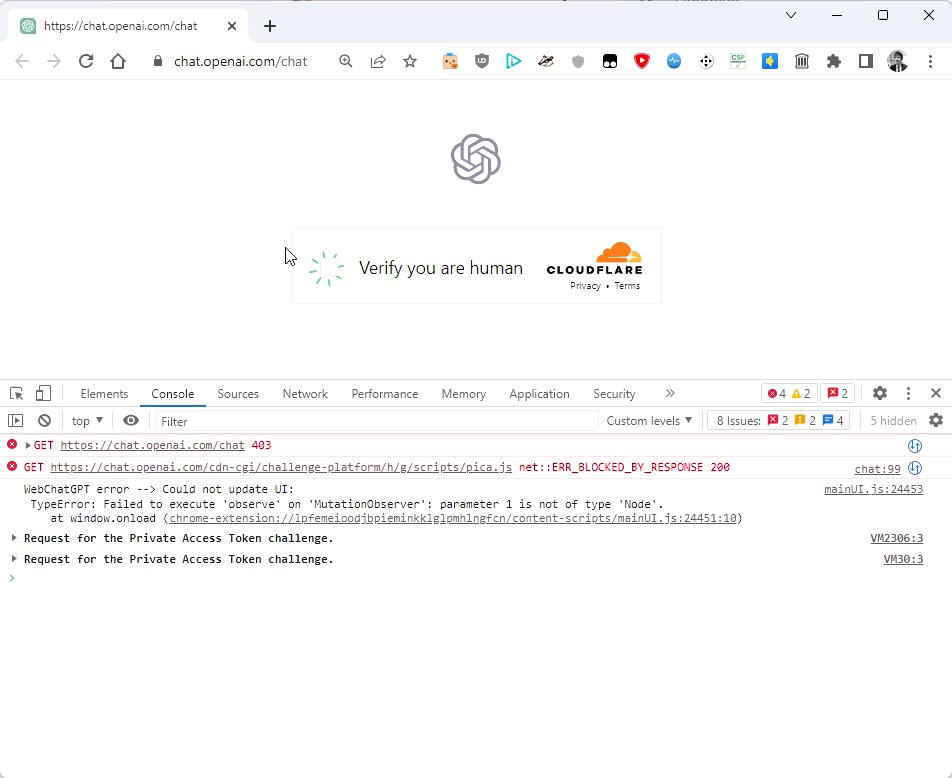Open the Custom levels dropdown
The height and width of the screenshot is (778, 952).
point(649,420)
